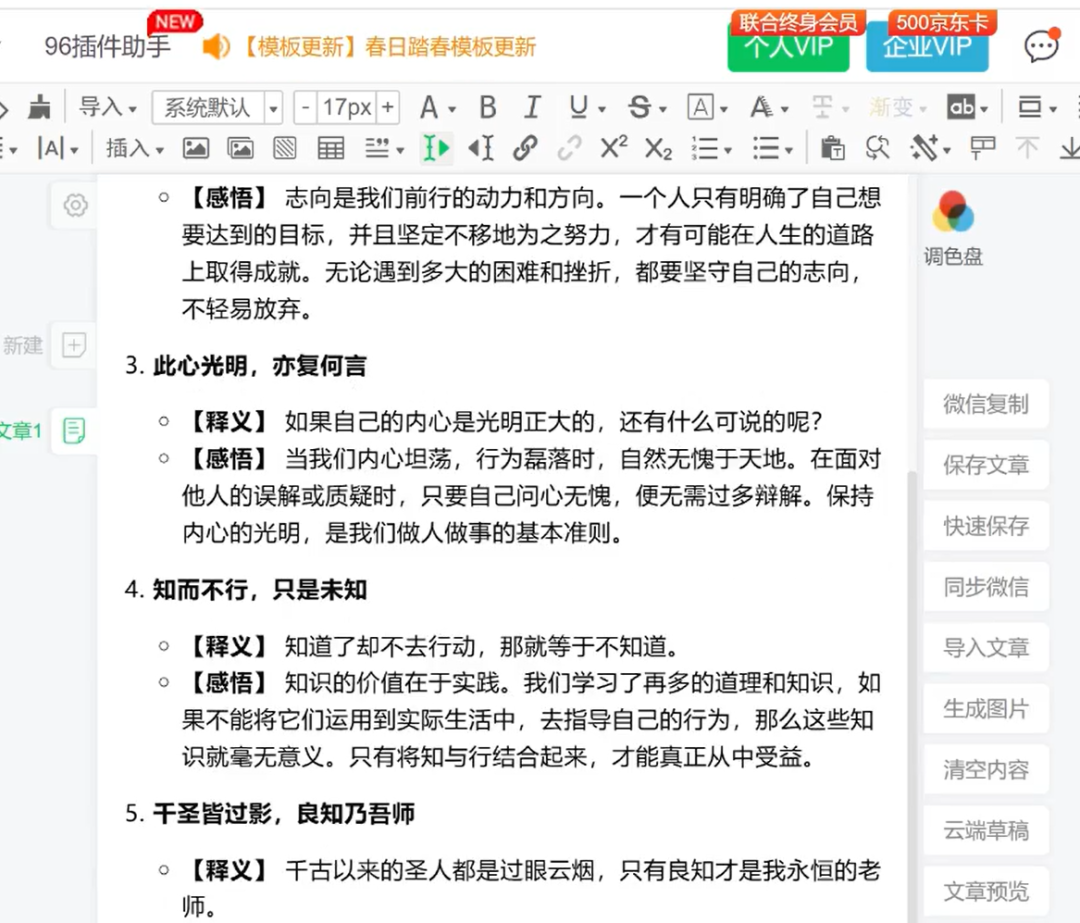Viewport: 1080px width, 923px height.
Task: Insert a single image
Action: pos(196,148)
